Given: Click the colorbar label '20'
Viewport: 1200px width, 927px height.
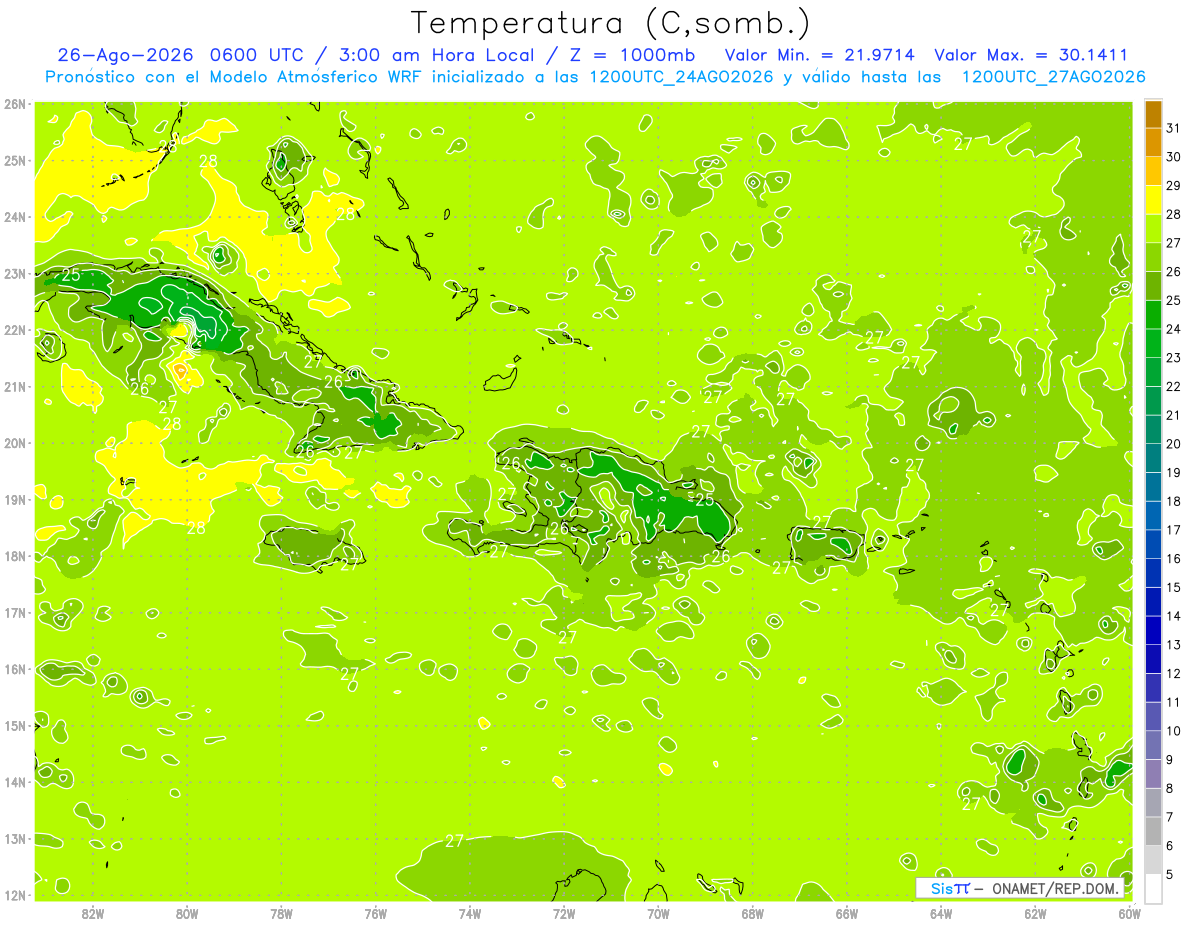Looking at the screenshot, I should click(x=1173, y=444).
